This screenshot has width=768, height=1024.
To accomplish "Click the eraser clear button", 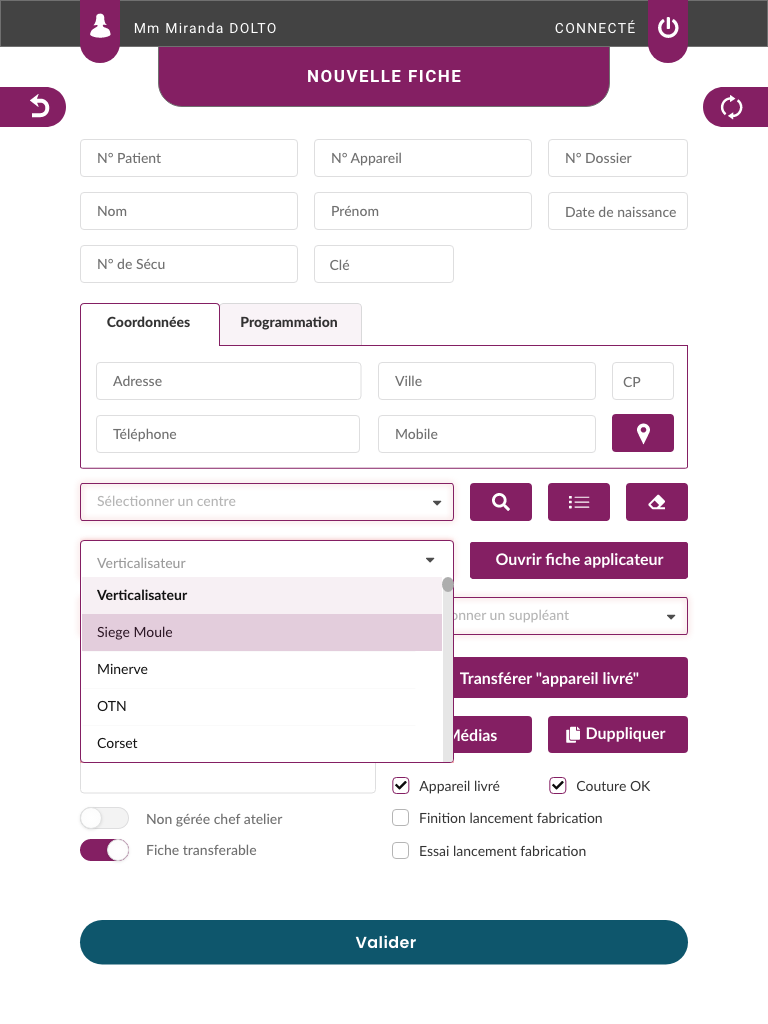I will (x=656, y=502).
